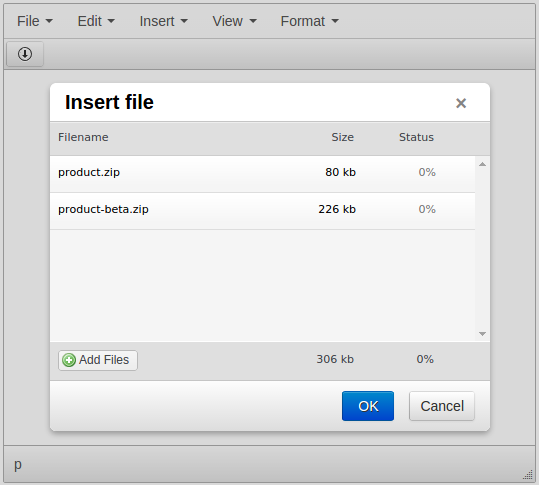The width and height of the screenshot is (539, 485).
Task: Click the file list scroll up arrow
Action: click(x=482, y=164)
